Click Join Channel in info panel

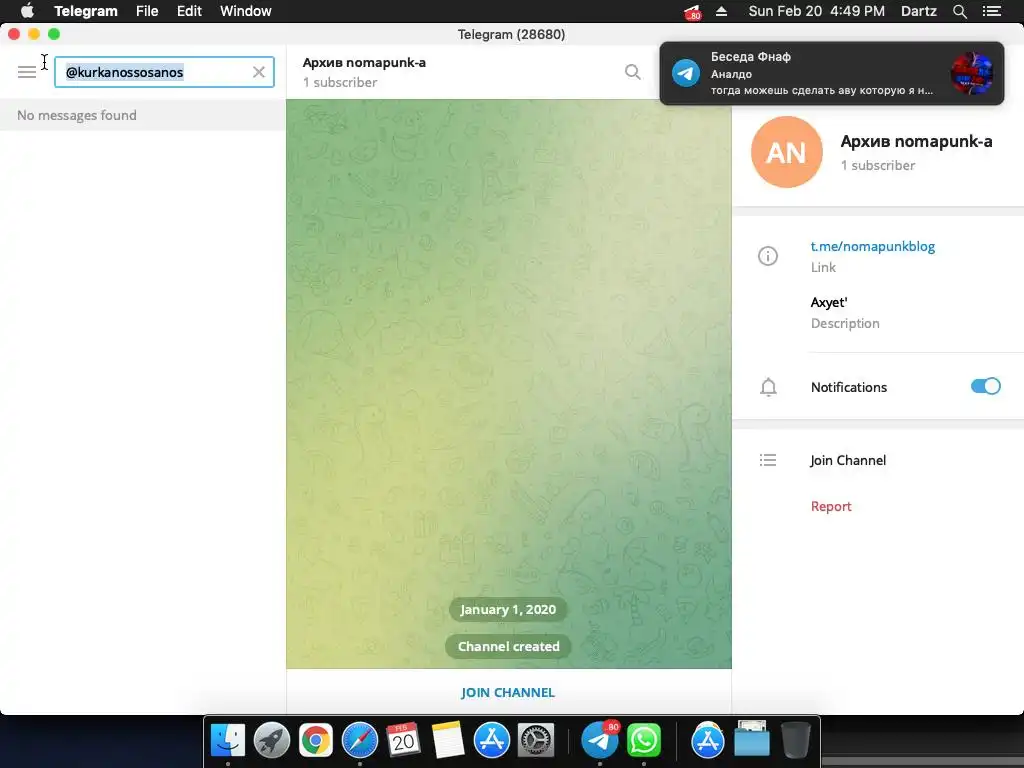coord(848,460)
